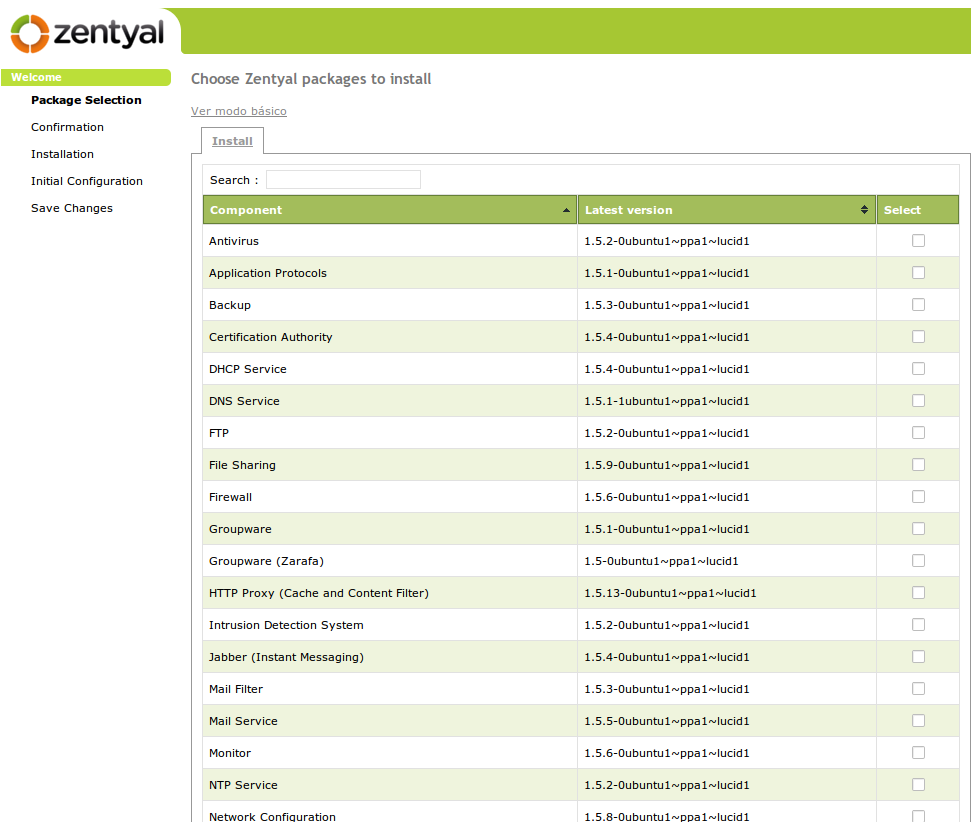Check the Groupware (Zarafa) checkbox
Screen dimensions: 978x822
pyautogui.click(x=918, y=561)
